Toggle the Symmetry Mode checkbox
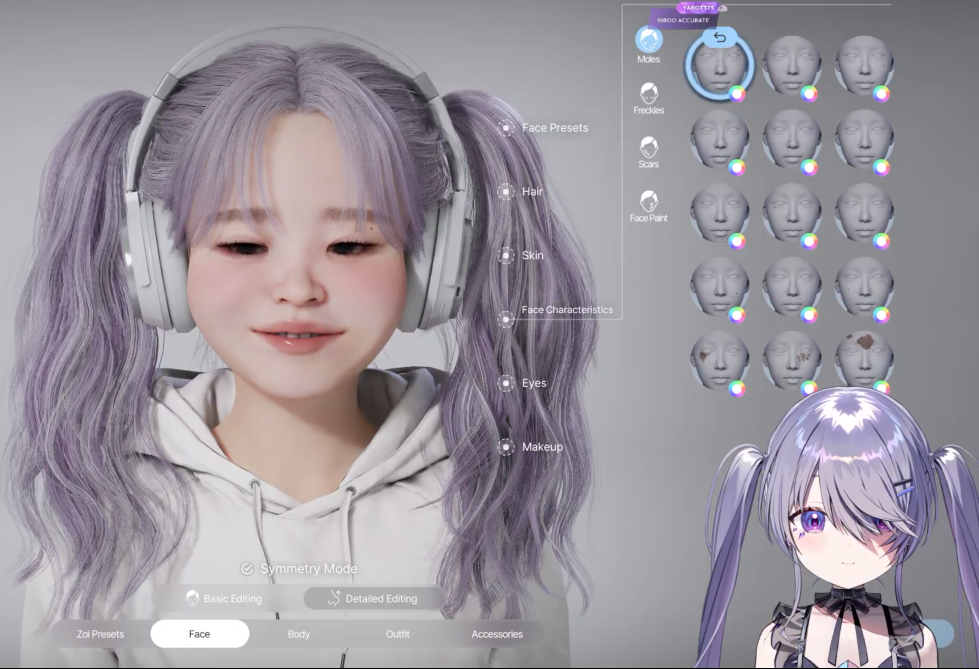The width and height of the screenshot is (979, 669). 247,569
